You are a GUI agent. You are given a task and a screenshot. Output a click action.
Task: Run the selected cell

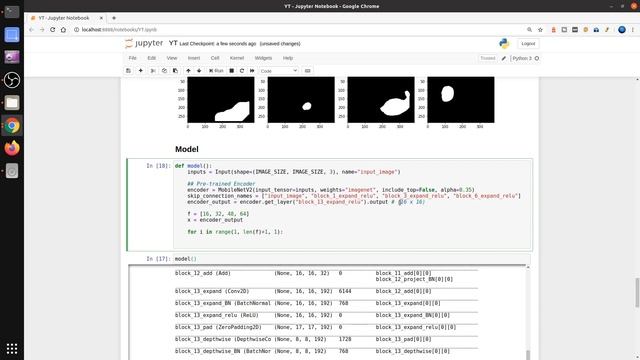216,71
